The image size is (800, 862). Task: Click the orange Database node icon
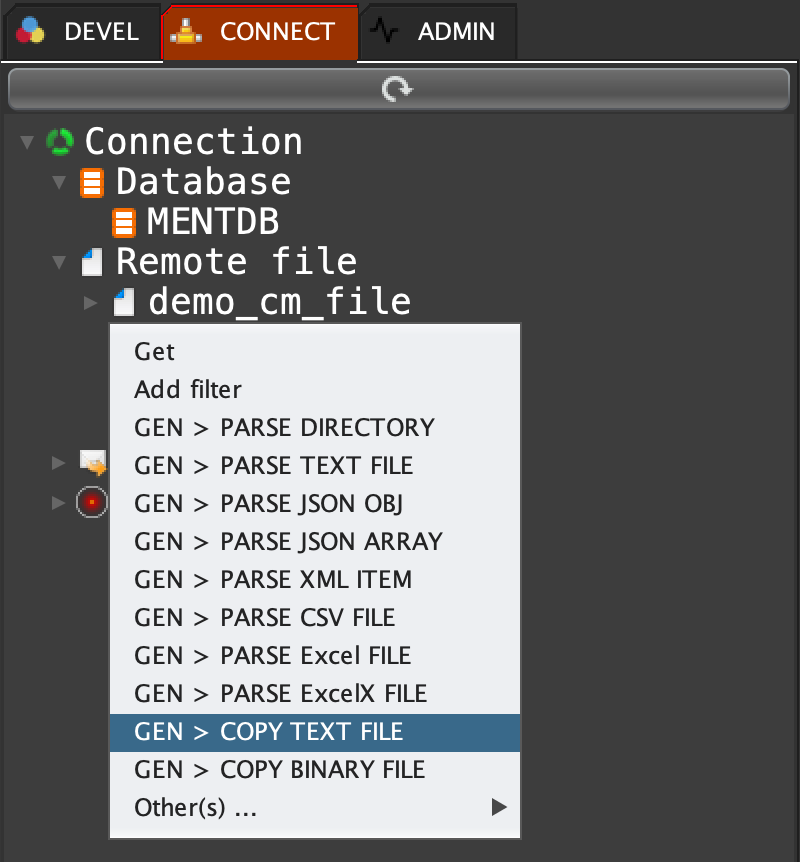tap(92, 182)
